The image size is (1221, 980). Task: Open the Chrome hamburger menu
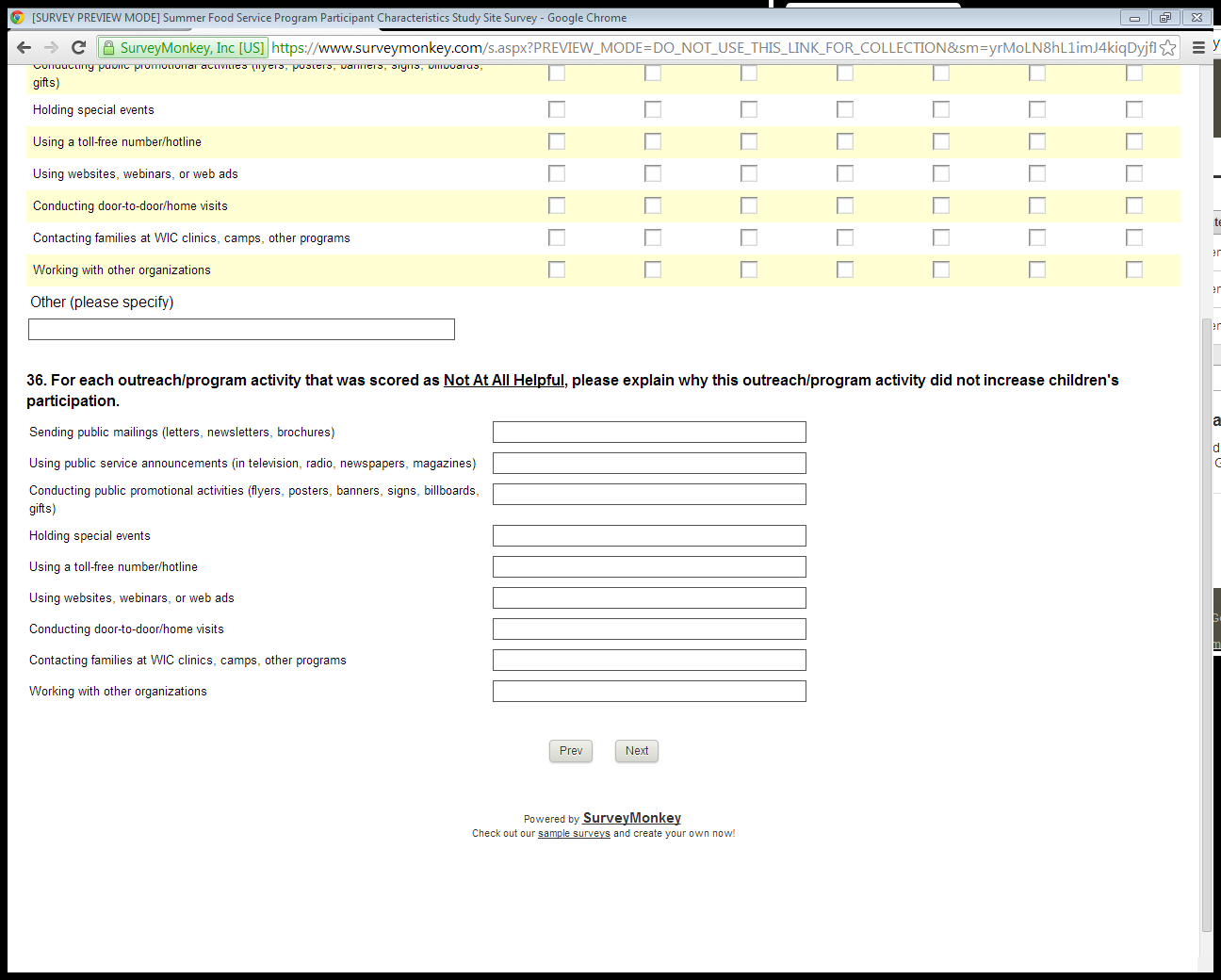click(x=1198, y=48)
